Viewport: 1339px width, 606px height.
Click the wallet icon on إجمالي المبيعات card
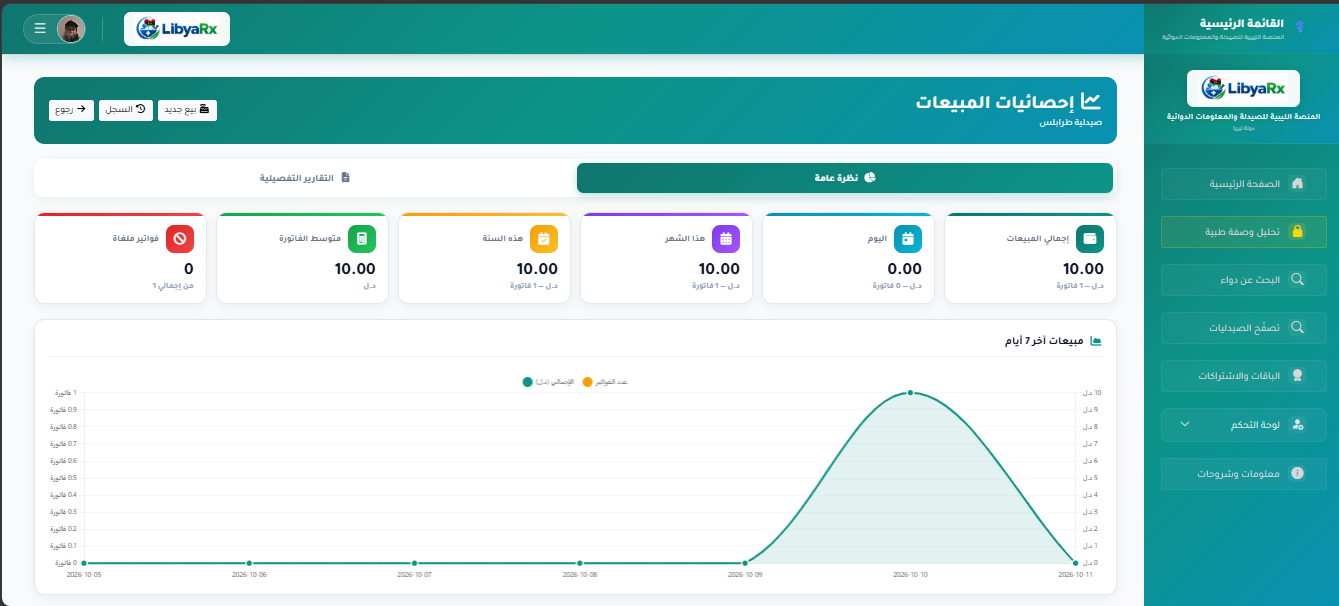[1090, 239]
